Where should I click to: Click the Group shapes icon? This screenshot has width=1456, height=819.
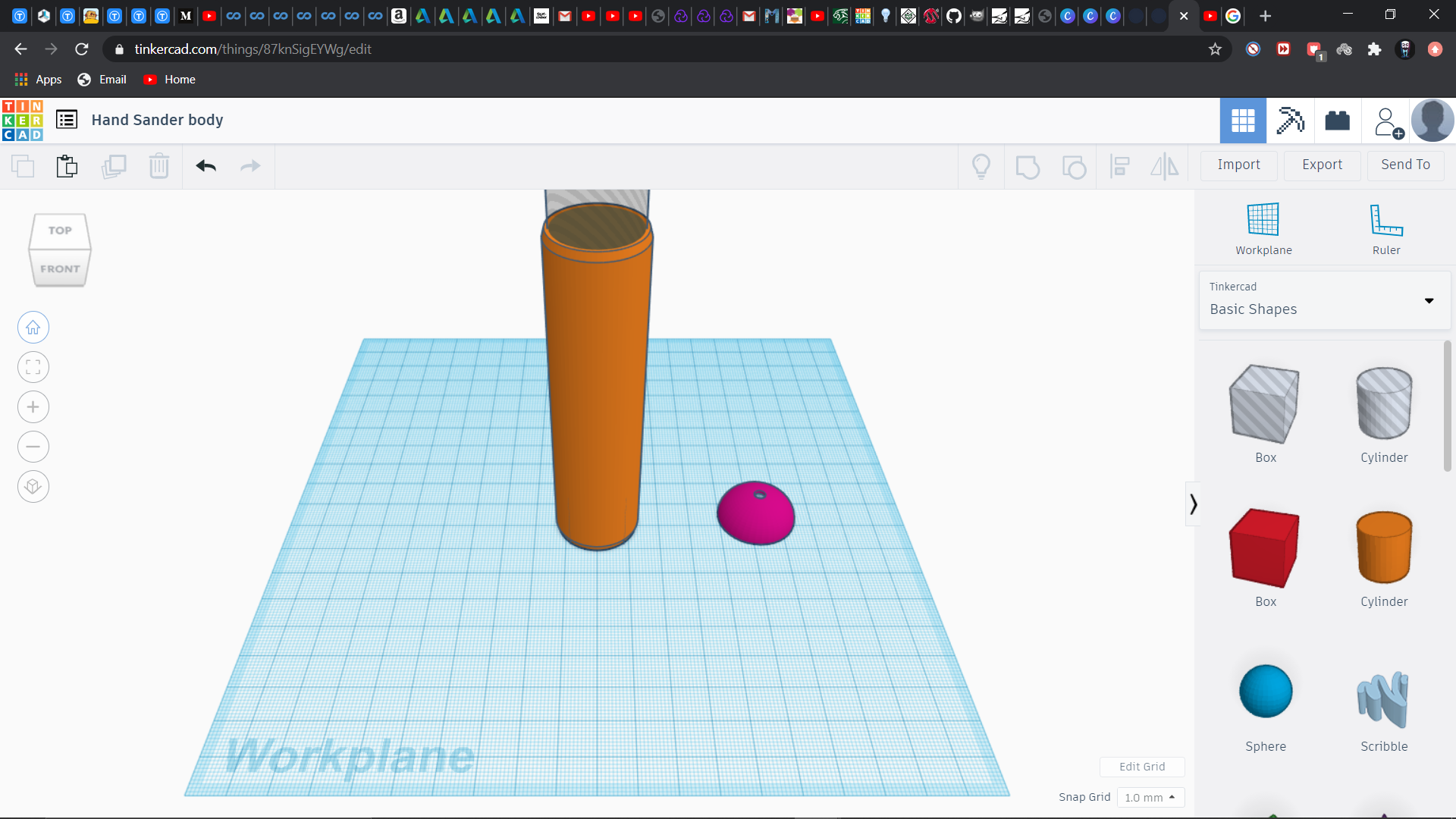point(1028,166)
